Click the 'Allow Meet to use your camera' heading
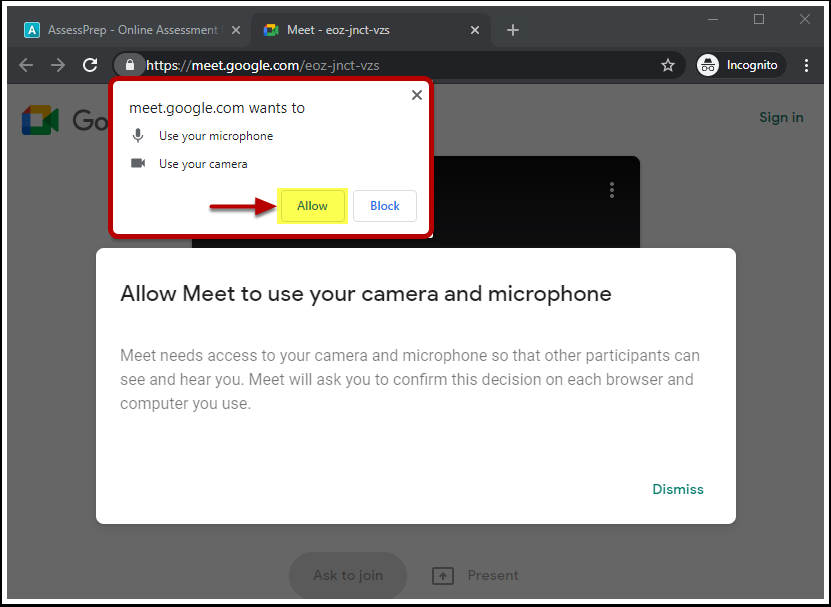The height and width of the screenshot is (607, 831). point(366,294)
